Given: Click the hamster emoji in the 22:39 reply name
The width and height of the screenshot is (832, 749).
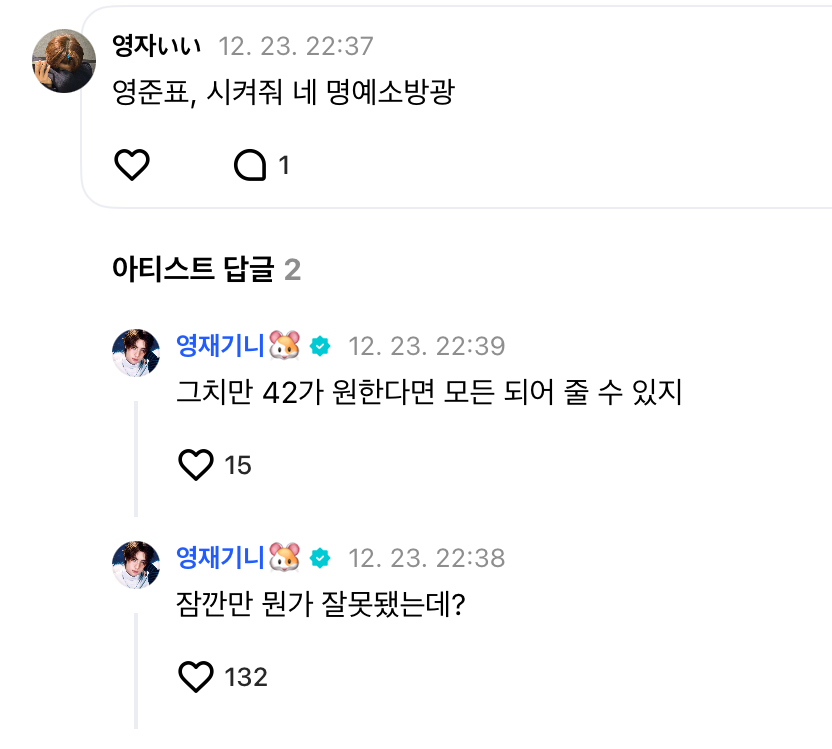Looking at the screenshot, I should click(285, 346).
